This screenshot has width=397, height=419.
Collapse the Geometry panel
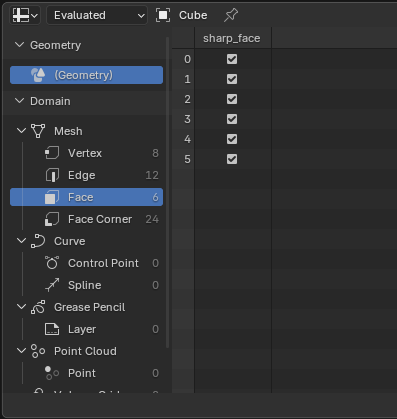(x=20, y=45)
